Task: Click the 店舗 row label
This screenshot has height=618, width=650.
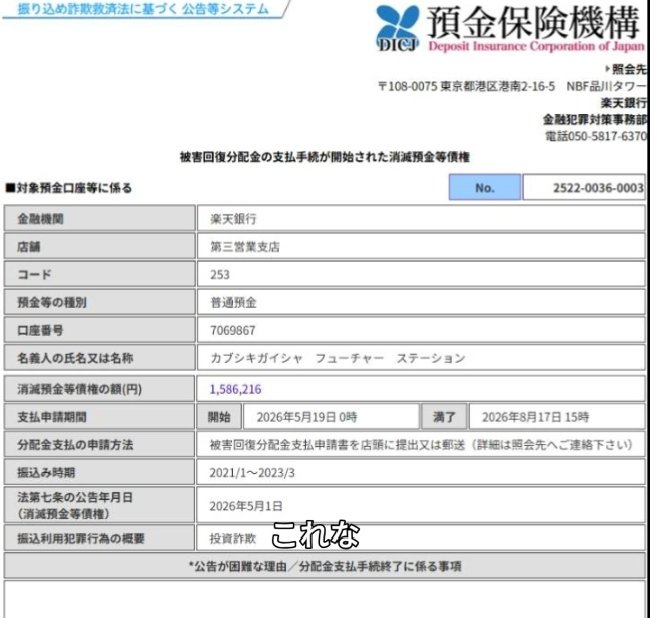Action: click(99, 246)
